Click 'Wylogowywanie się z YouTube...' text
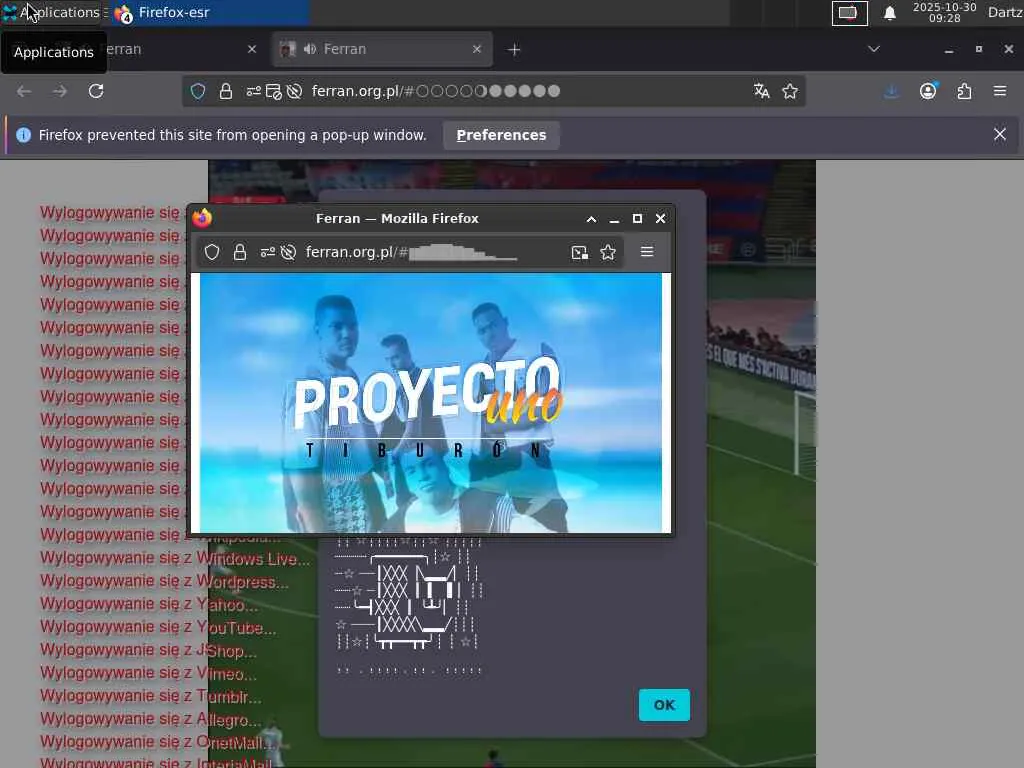 pyautogui.click(x=158, y=628)
